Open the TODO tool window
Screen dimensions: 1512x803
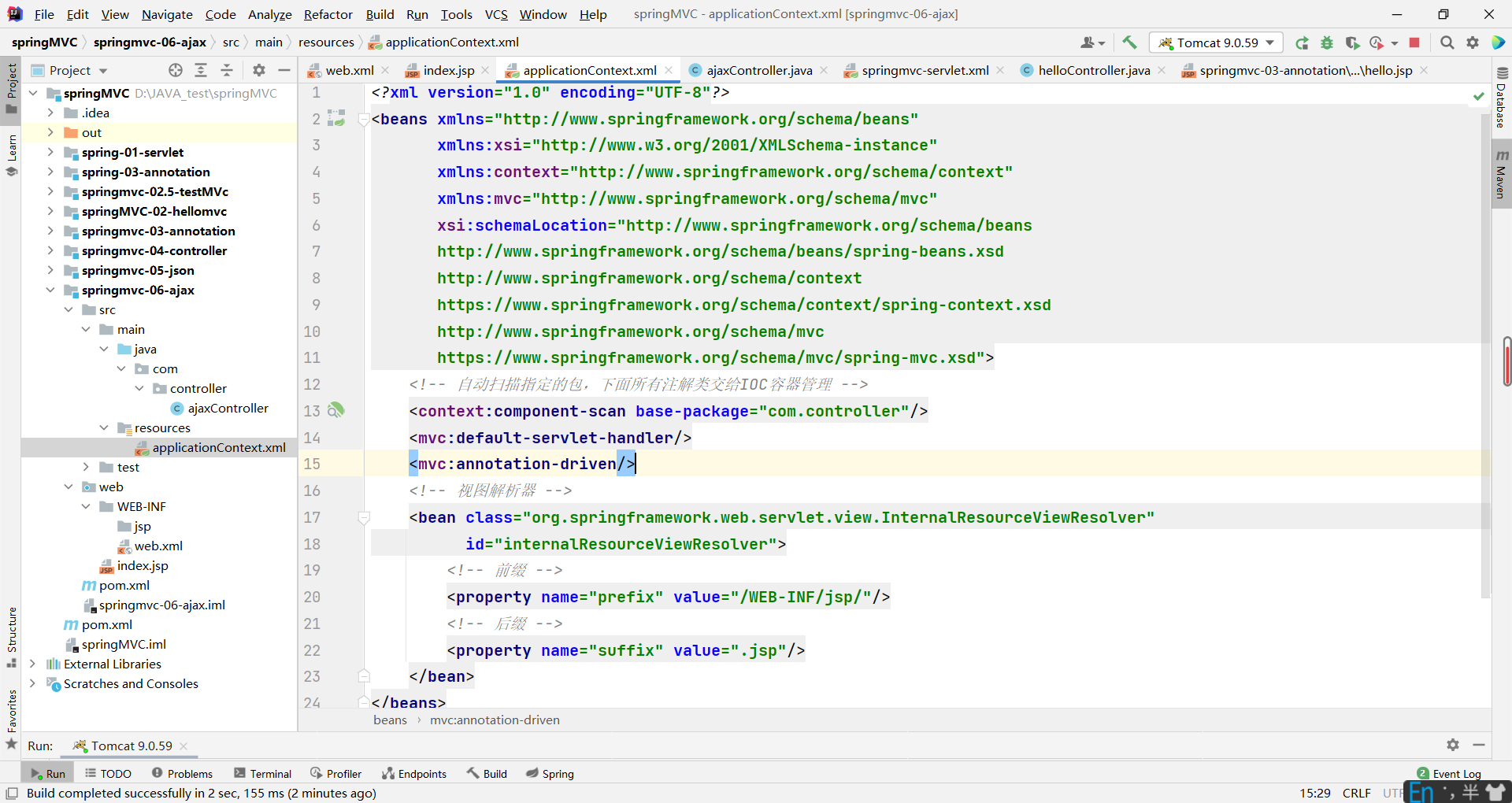[108, 774]
